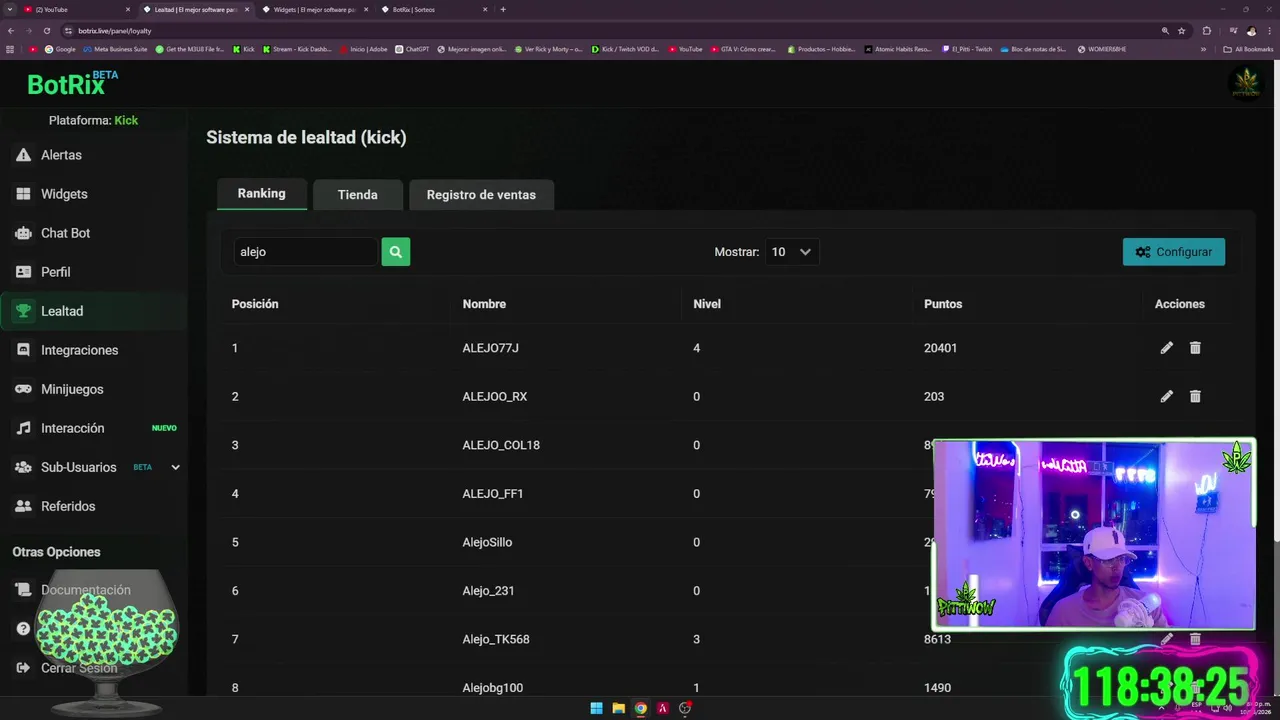Open the Mostrar rows-per-page dropdown
This screenshot has width=1280, height=720.
[x=791, y=252]
